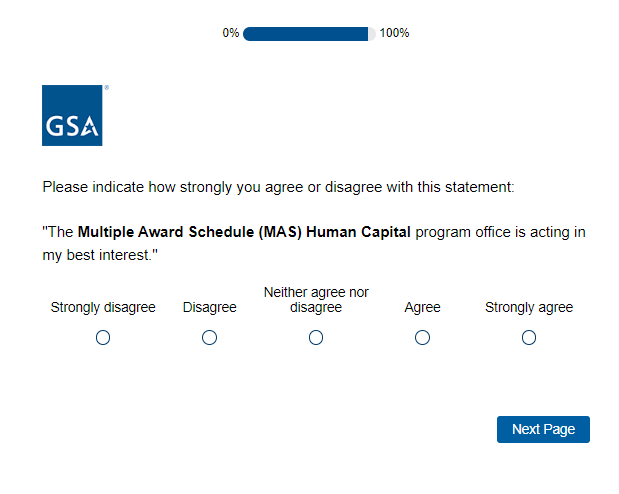619x494 pixels.
Task: Click the "Agree" column label
Action: pos(422,307)
